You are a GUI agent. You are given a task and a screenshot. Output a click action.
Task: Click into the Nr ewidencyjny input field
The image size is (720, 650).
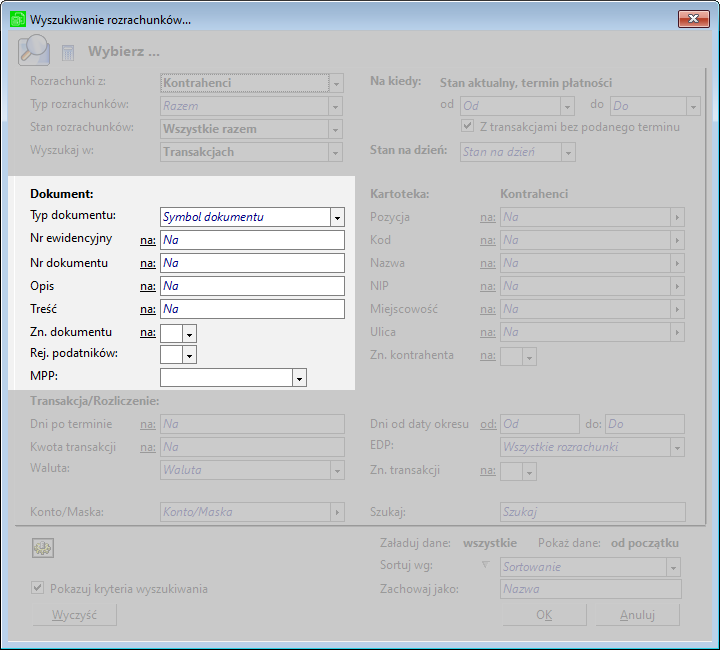[x=252, y=240]
